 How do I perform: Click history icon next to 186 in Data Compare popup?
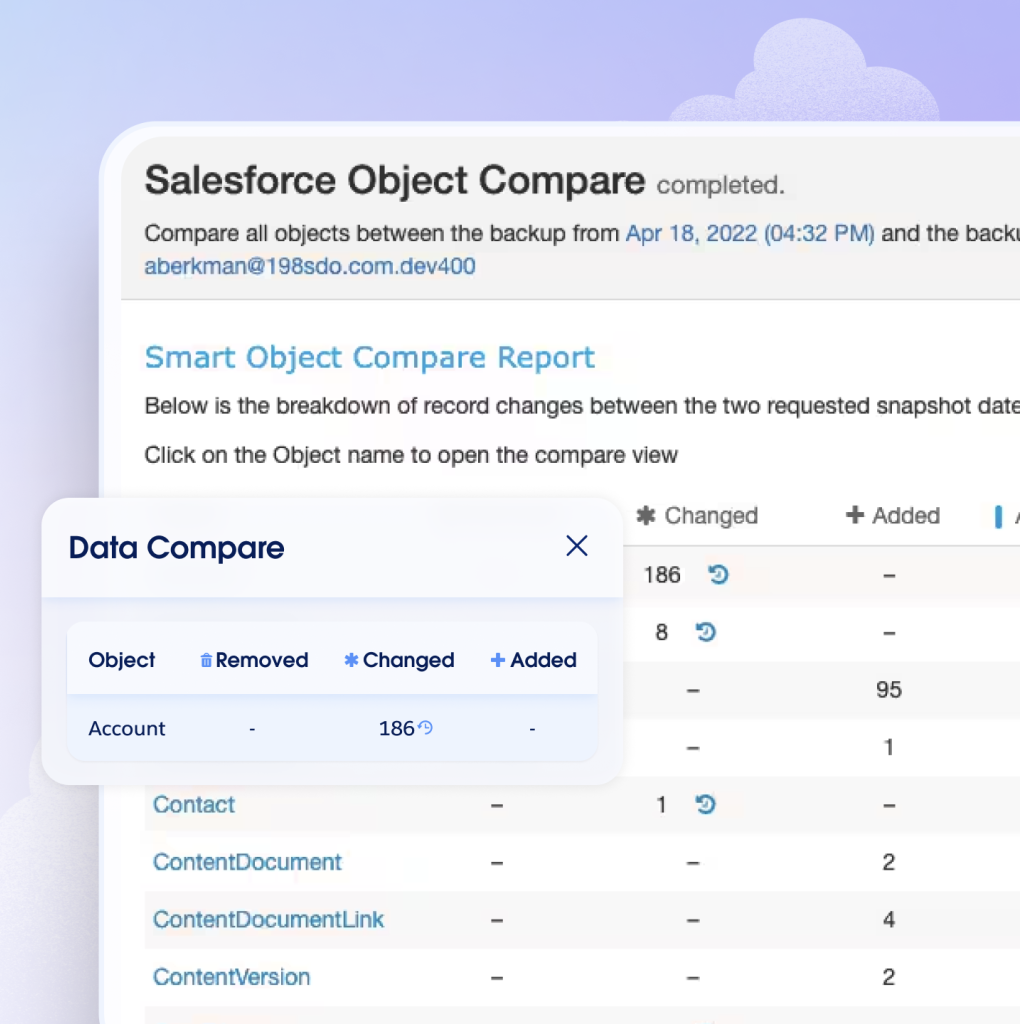(x=426, y=728)
